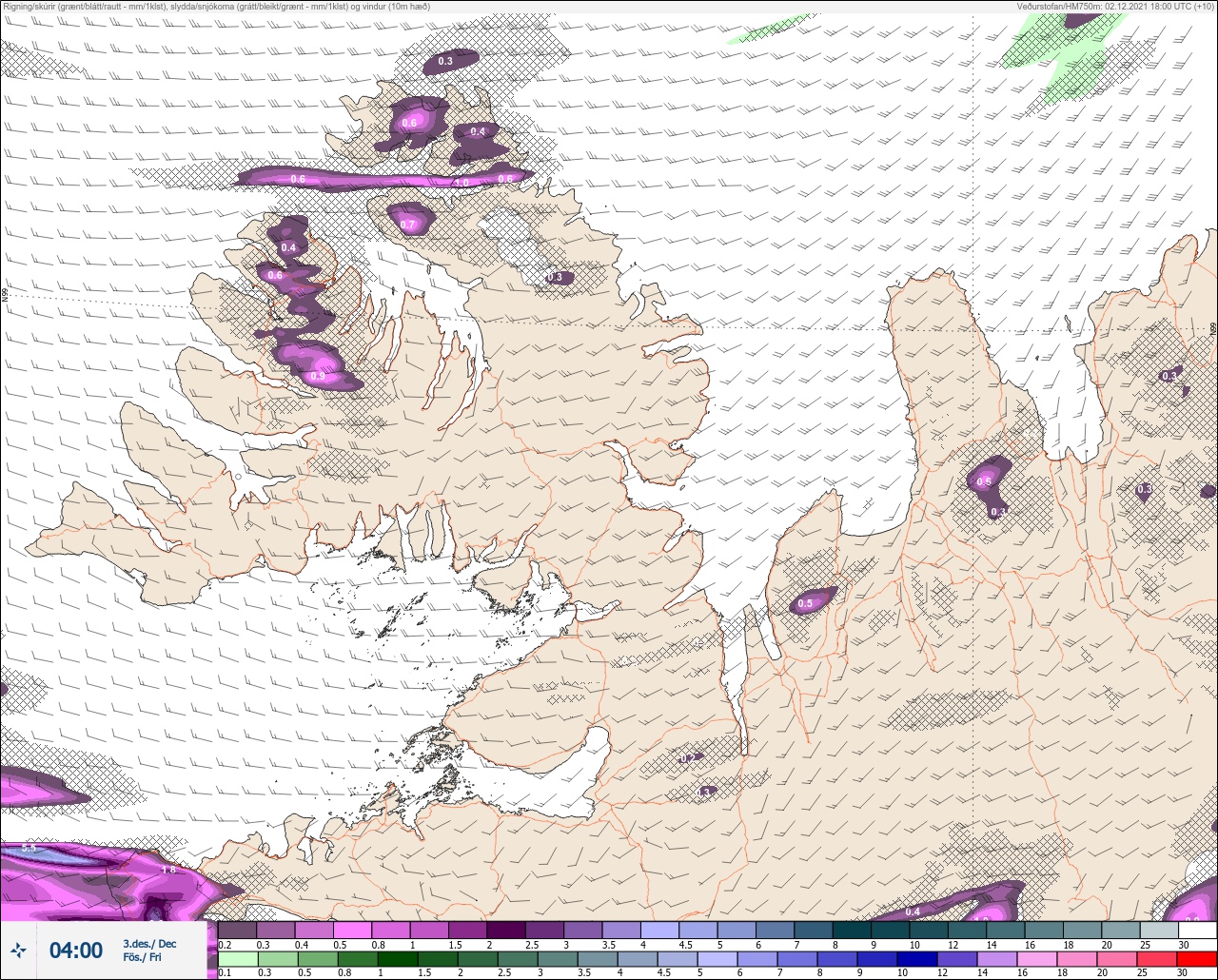1218x980 pixels.
Task: Click the 0.9 snowfall value on map
Action: click(318, 377)
